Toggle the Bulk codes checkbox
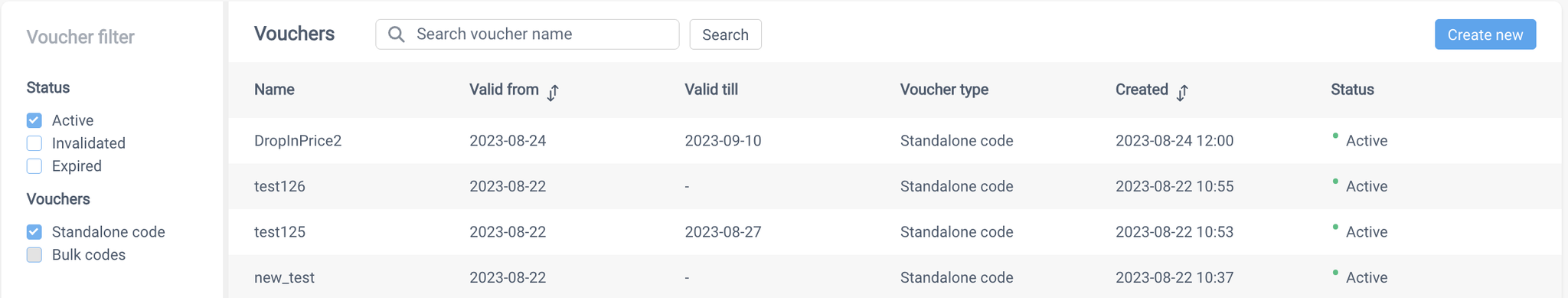This screenshot has height=298, width=1568. (34, 255)
